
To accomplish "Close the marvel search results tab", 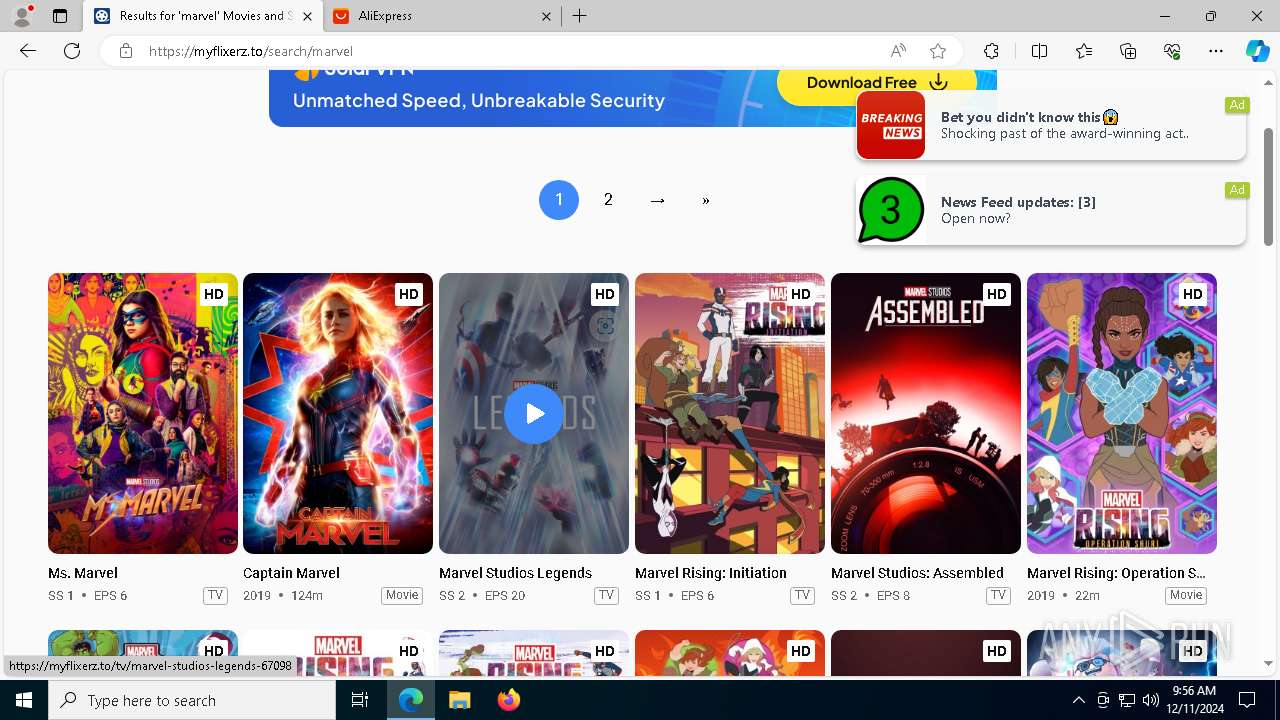I will click(x=307, y=16).
